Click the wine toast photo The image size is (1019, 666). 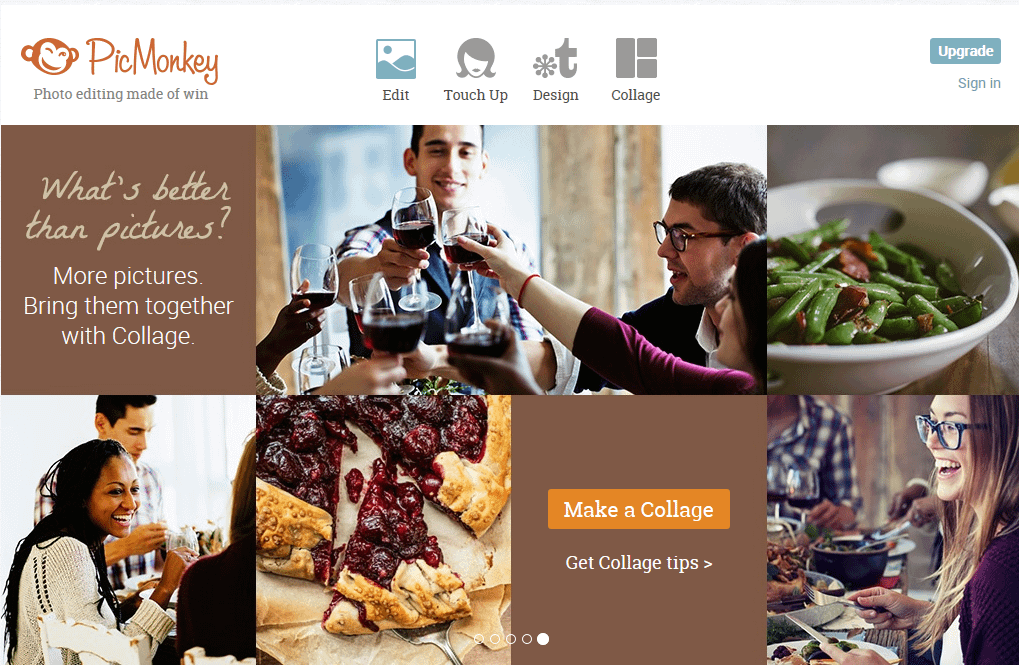click(x=511, y=259)
